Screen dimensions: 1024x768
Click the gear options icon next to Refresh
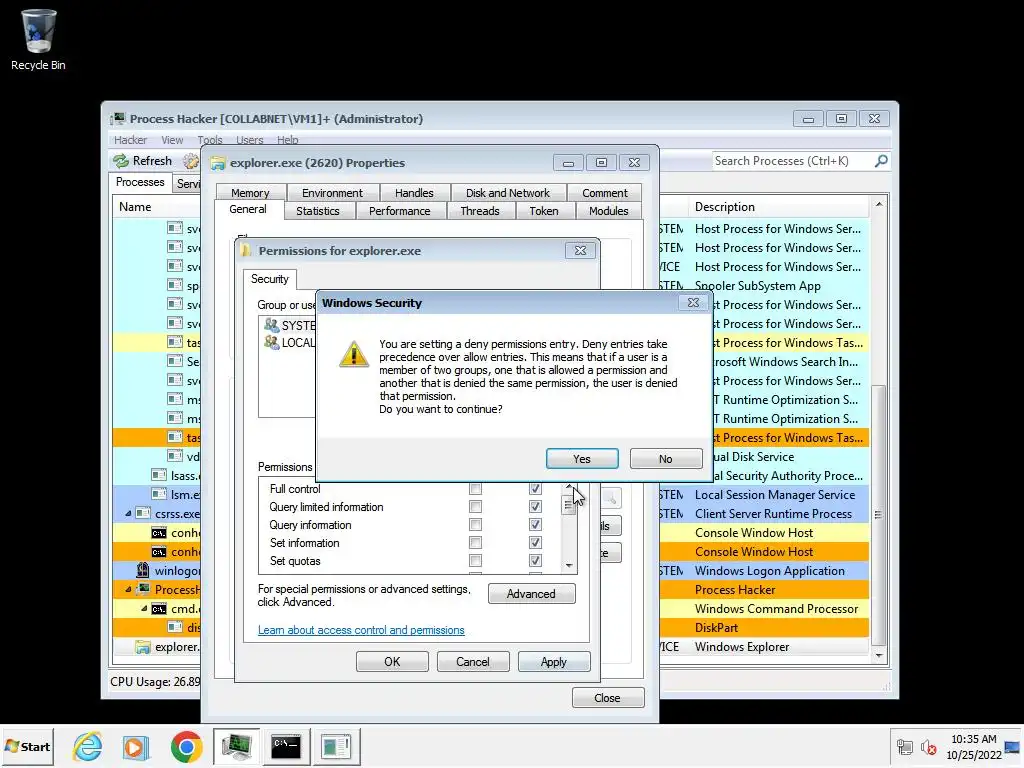(190, 161)
